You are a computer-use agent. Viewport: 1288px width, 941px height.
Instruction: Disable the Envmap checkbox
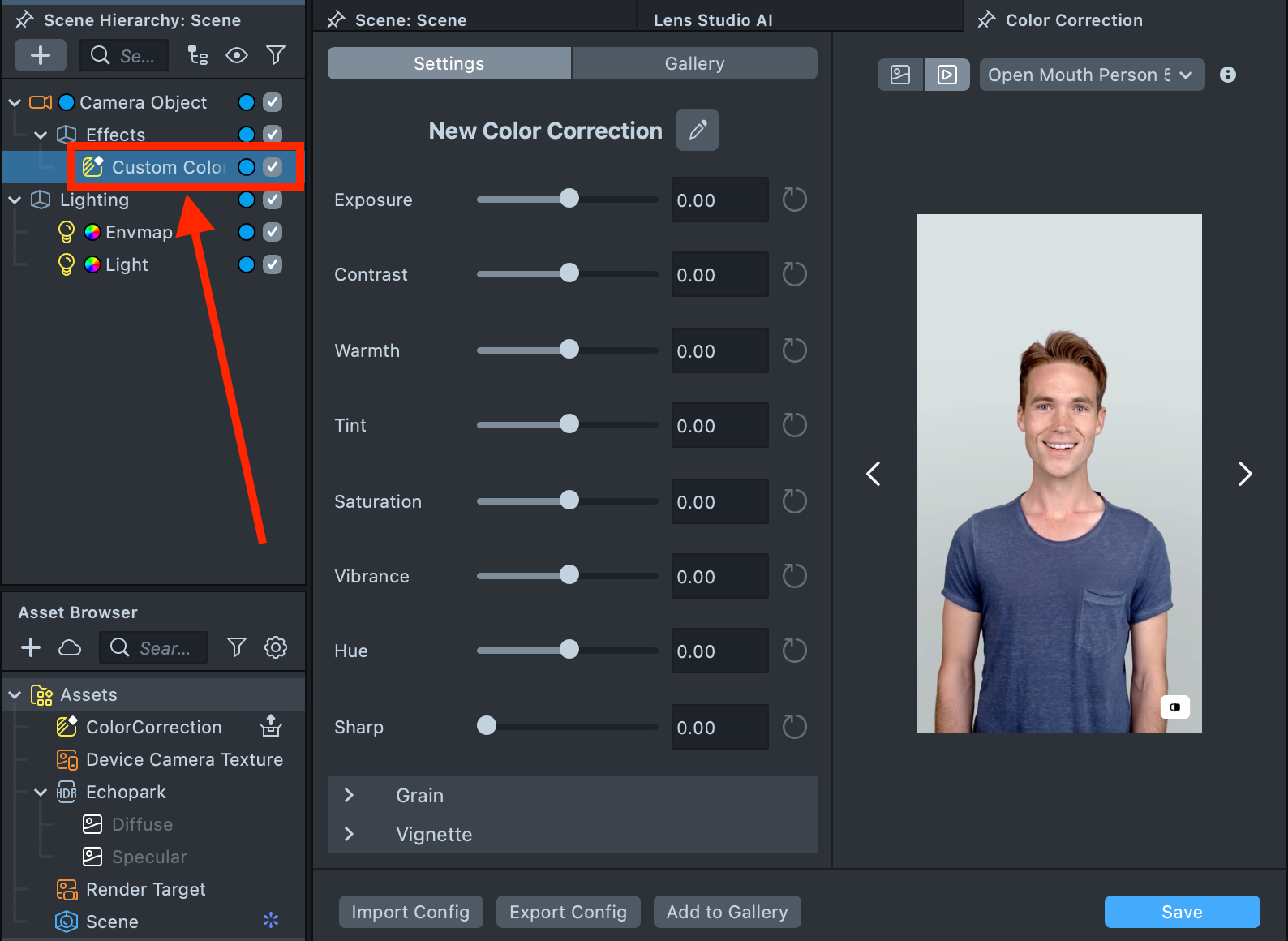point(273,232)
